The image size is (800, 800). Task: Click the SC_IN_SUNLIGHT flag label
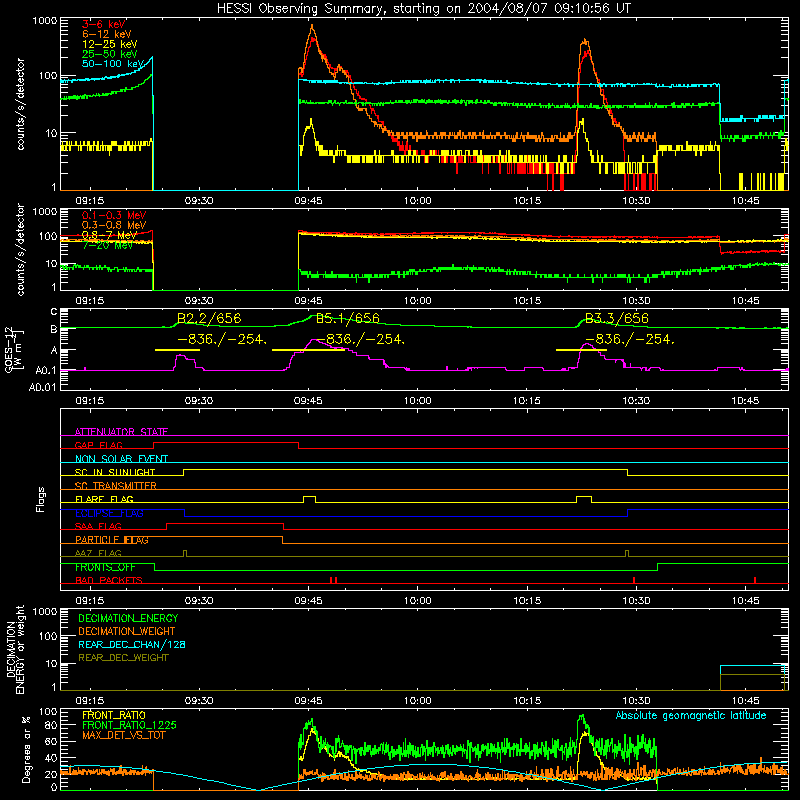(x=115, y=472)
